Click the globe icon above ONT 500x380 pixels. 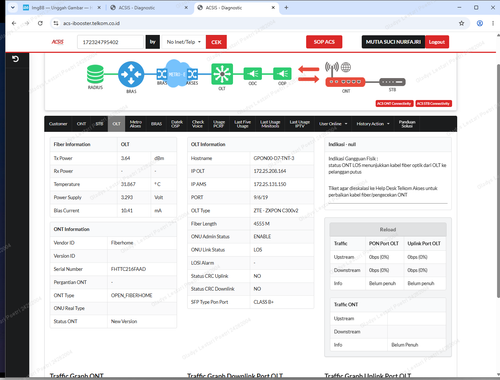point(346,67)
